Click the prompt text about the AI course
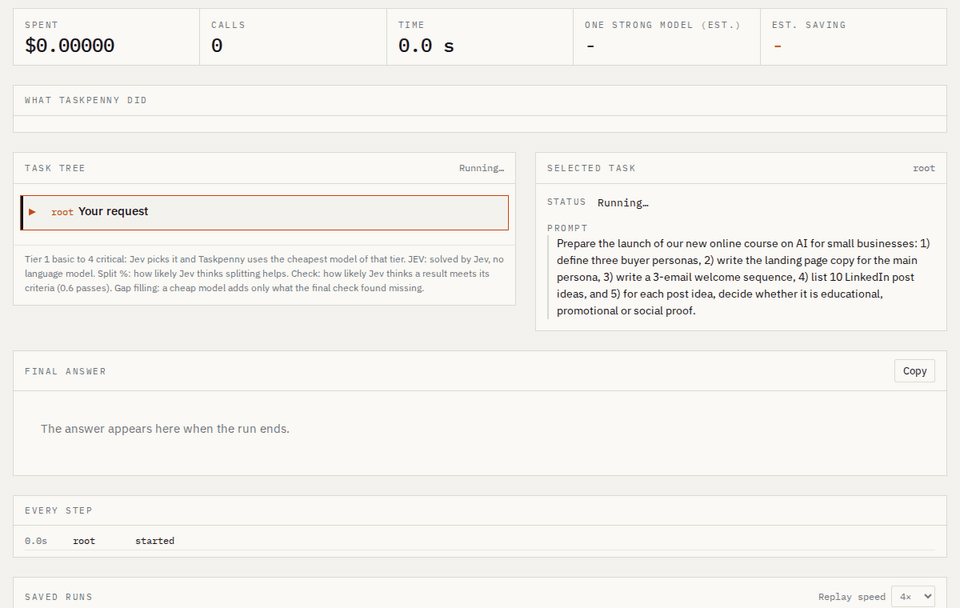This screenshot has height=608, width=960. click(x=743, y=277)
